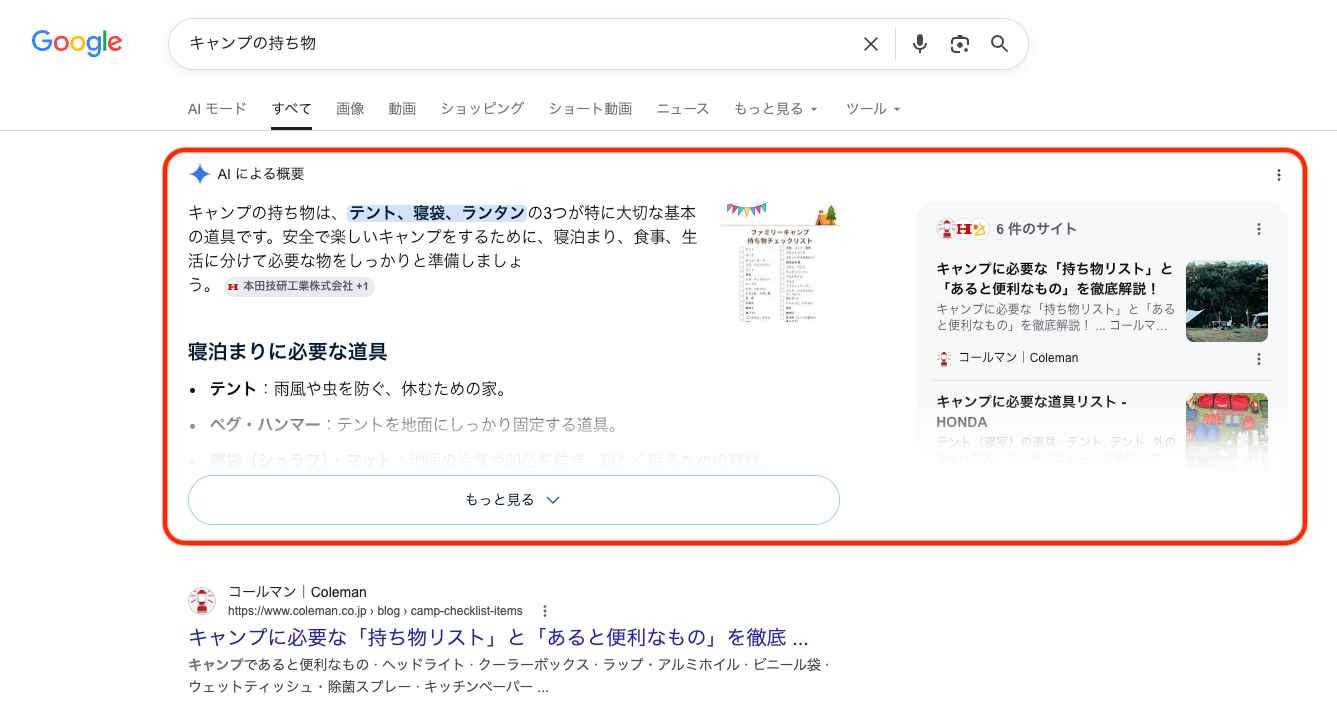Click AI による概要 label
This screenshot has width=1337, height=712.
(261, 174)
